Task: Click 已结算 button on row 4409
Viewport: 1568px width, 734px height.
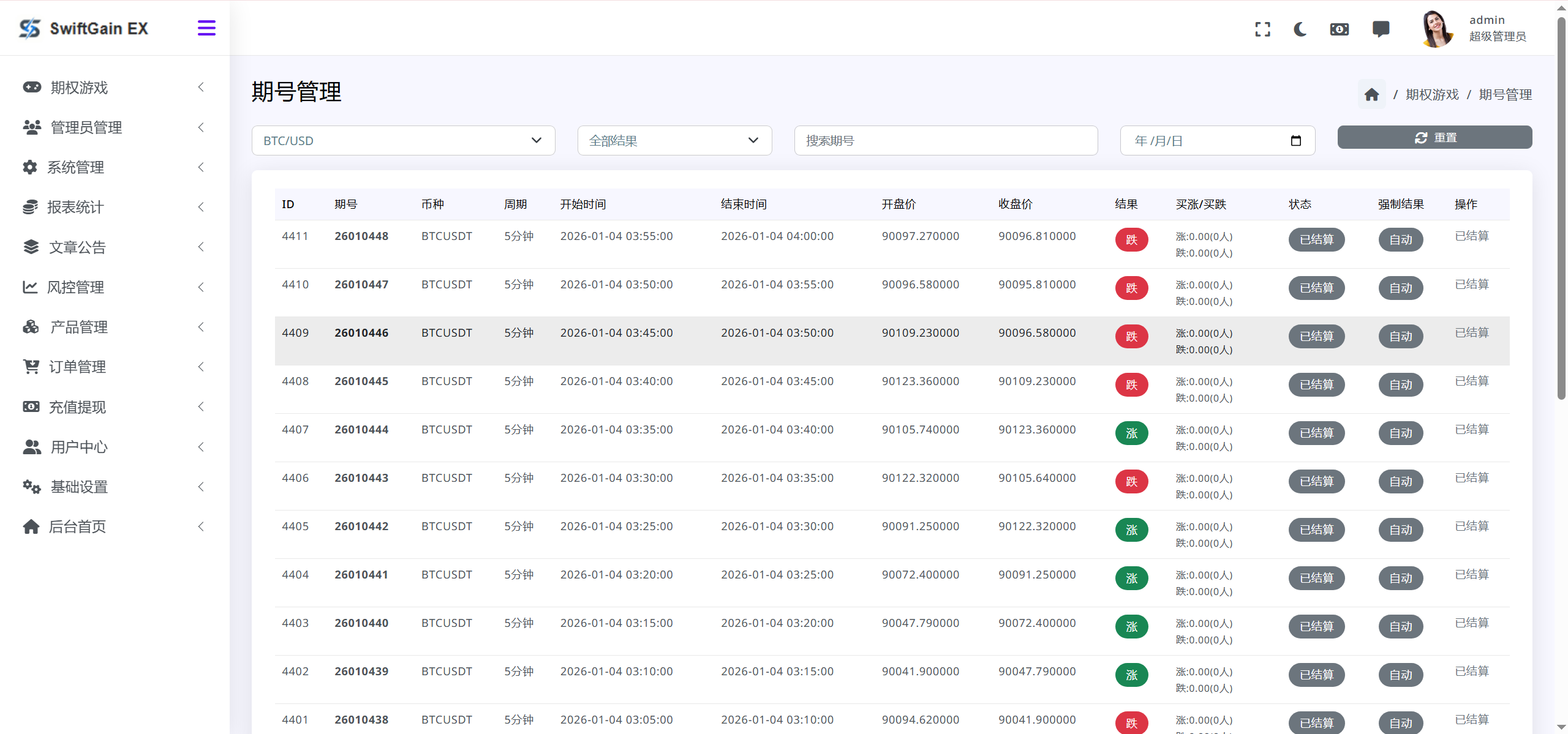Action: coord(1316,335)
